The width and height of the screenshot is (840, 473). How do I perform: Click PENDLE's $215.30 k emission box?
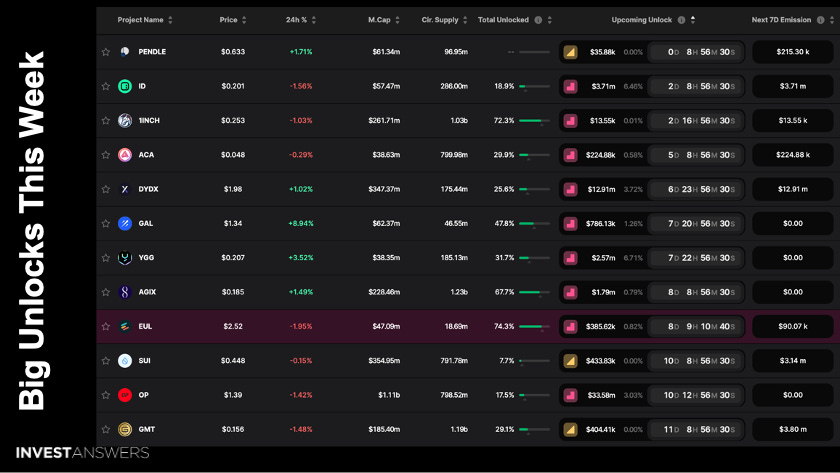point(793,52)
